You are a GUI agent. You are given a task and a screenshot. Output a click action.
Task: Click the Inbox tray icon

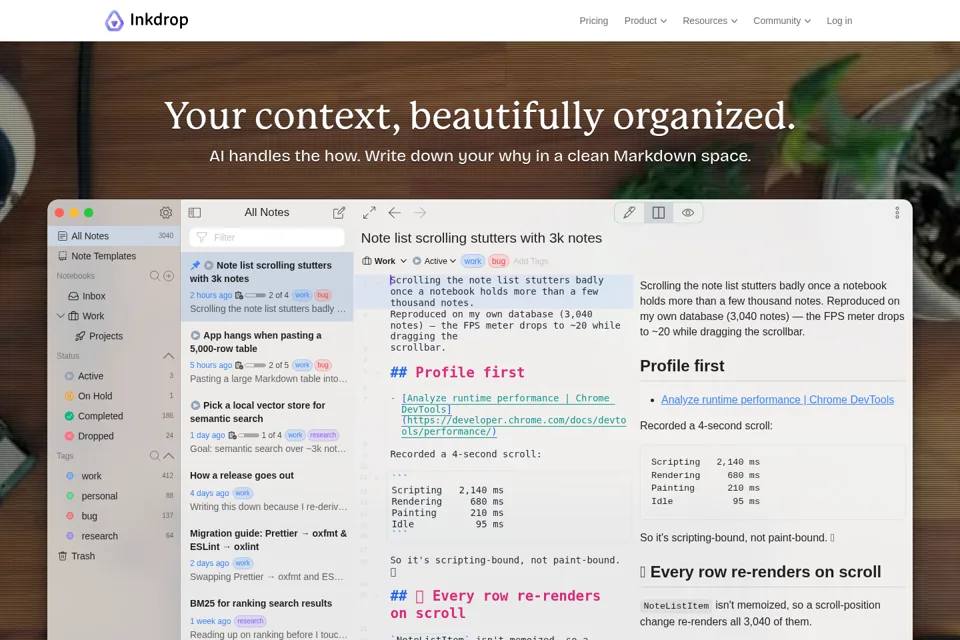click(73, 296)
